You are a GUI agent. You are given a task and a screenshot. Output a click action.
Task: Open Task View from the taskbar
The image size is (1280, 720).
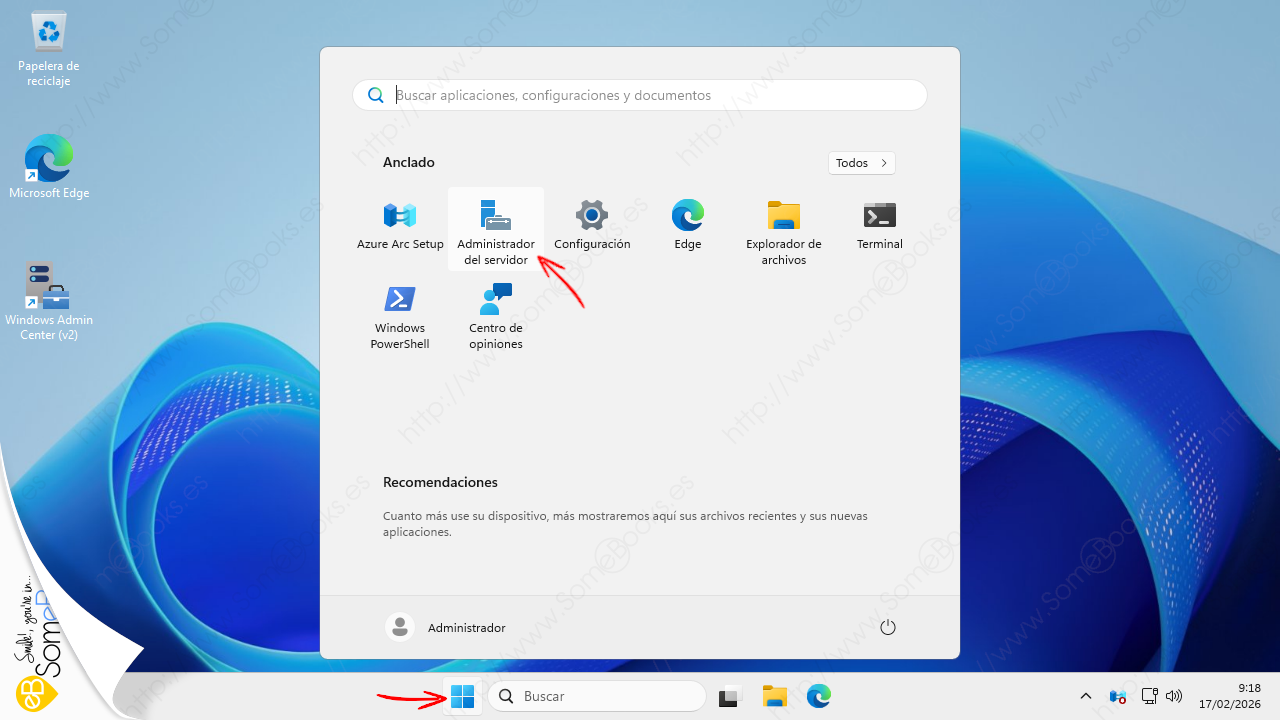730,696
